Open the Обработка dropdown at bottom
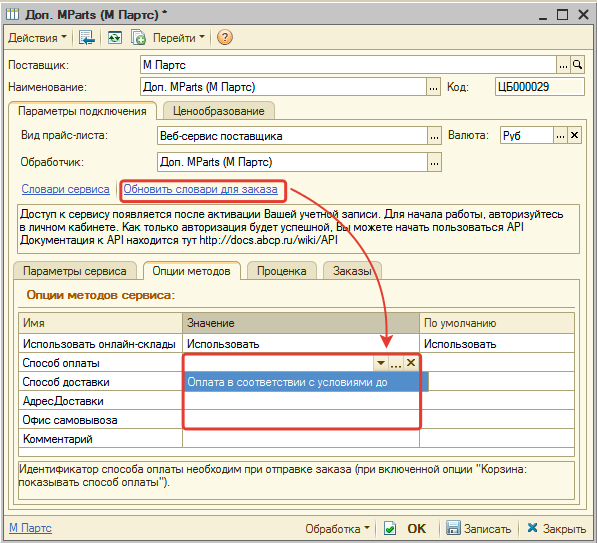This screenshot has height=543, width=597. [x=337, y=529]
